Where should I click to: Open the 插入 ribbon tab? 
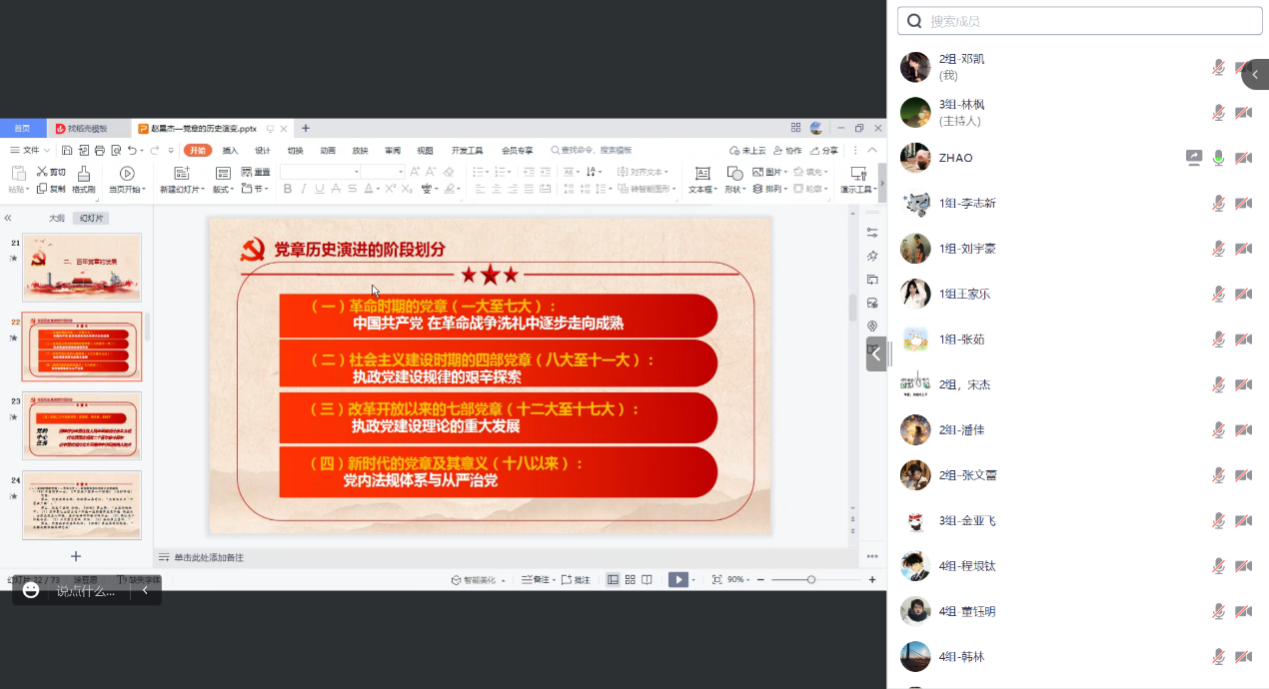(x=230, y=150)
